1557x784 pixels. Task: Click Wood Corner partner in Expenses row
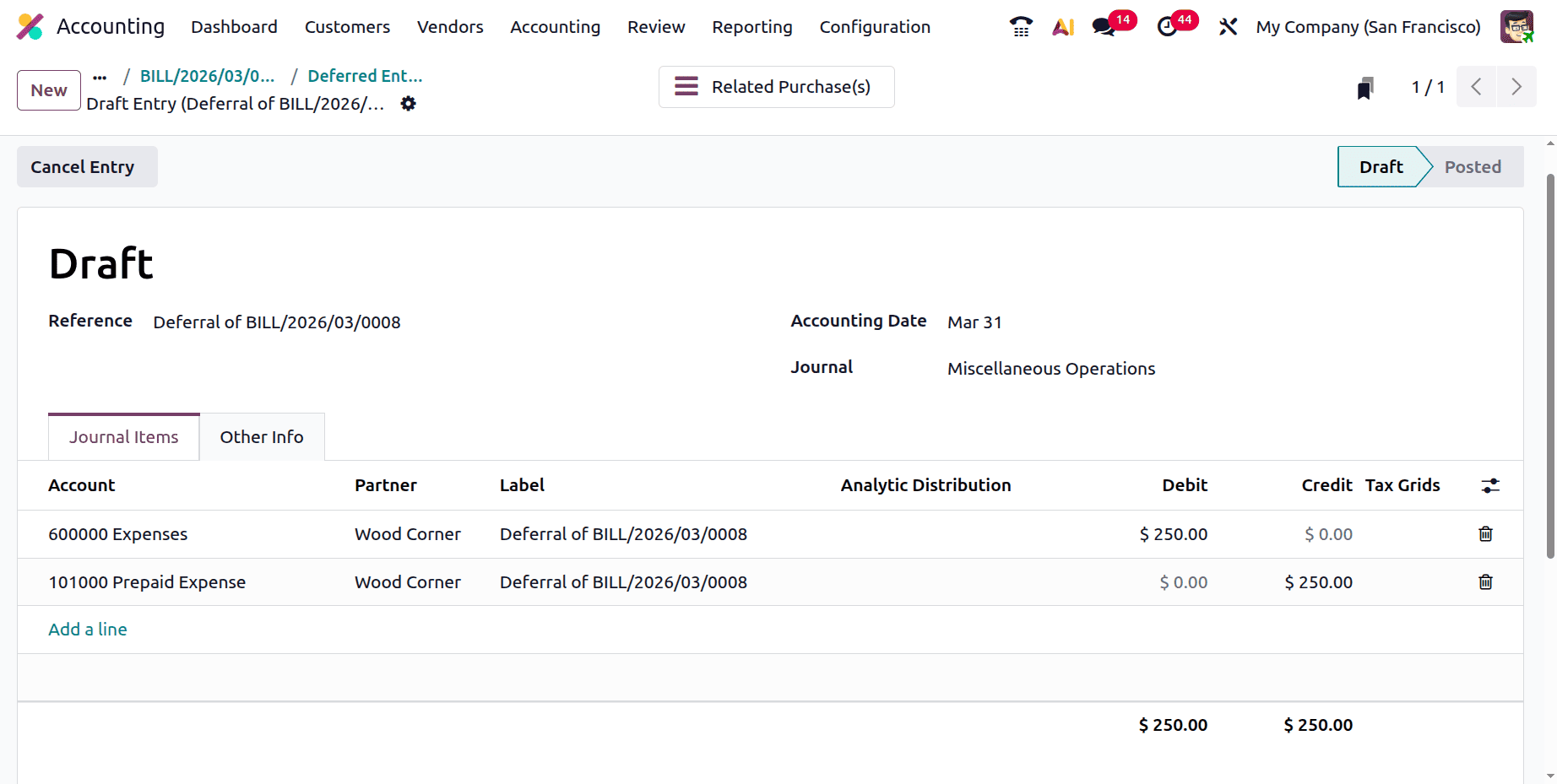[408, 534]
